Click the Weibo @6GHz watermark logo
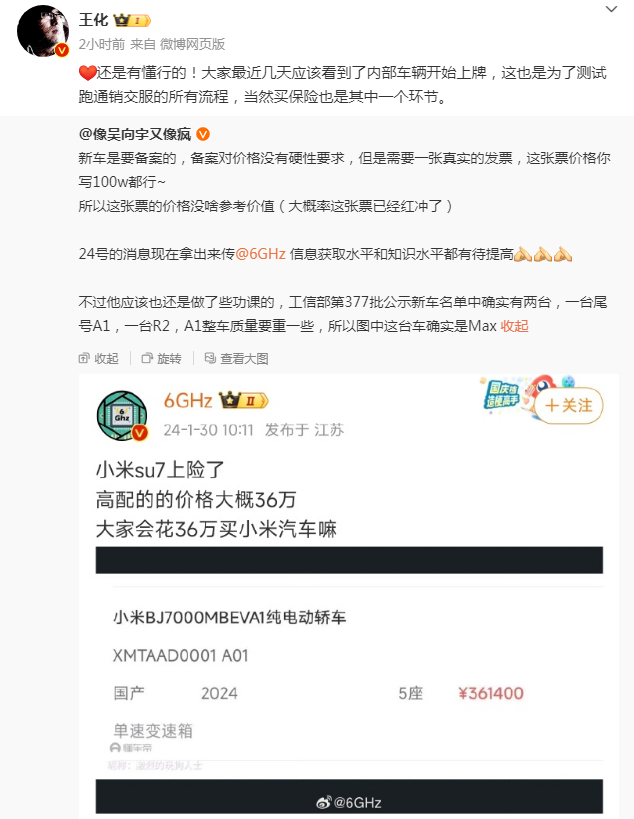This screenshot has height=819, width=634. (349, 802)
